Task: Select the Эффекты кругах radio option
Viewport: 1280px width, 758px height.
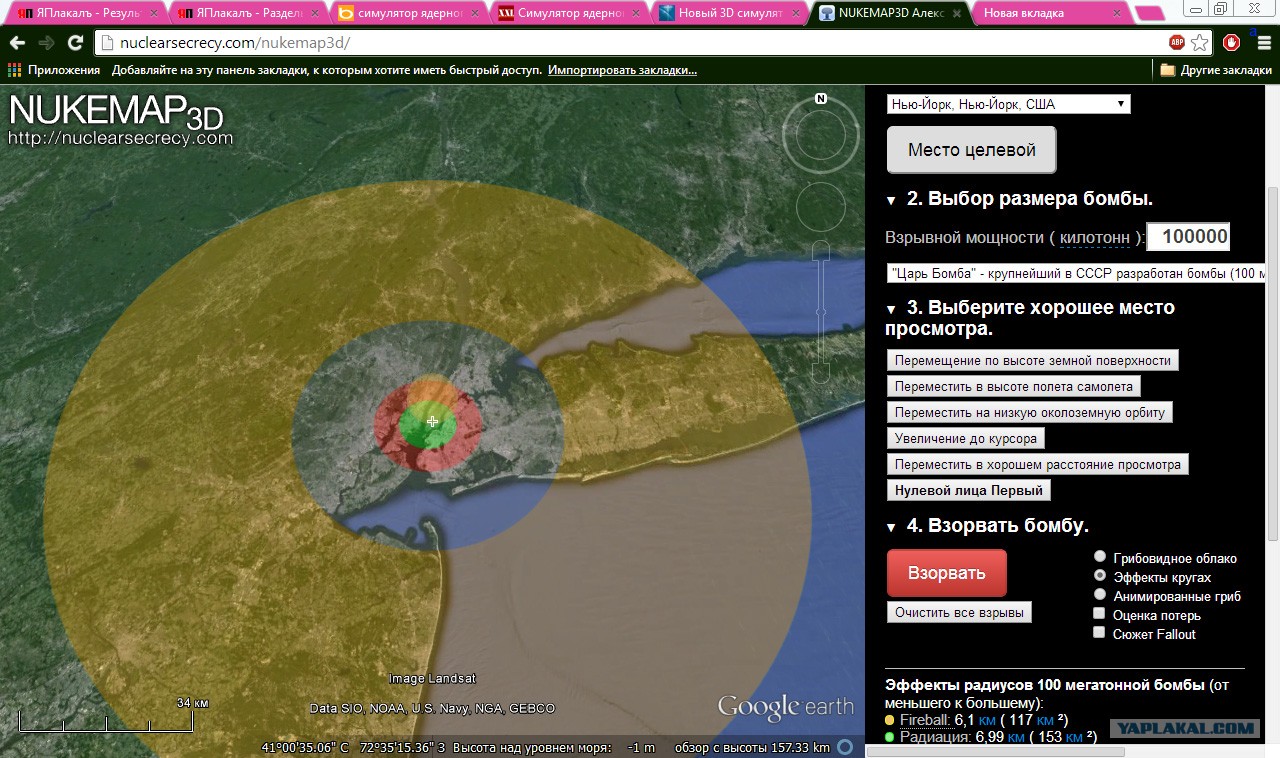Action: click(1100, 576)
